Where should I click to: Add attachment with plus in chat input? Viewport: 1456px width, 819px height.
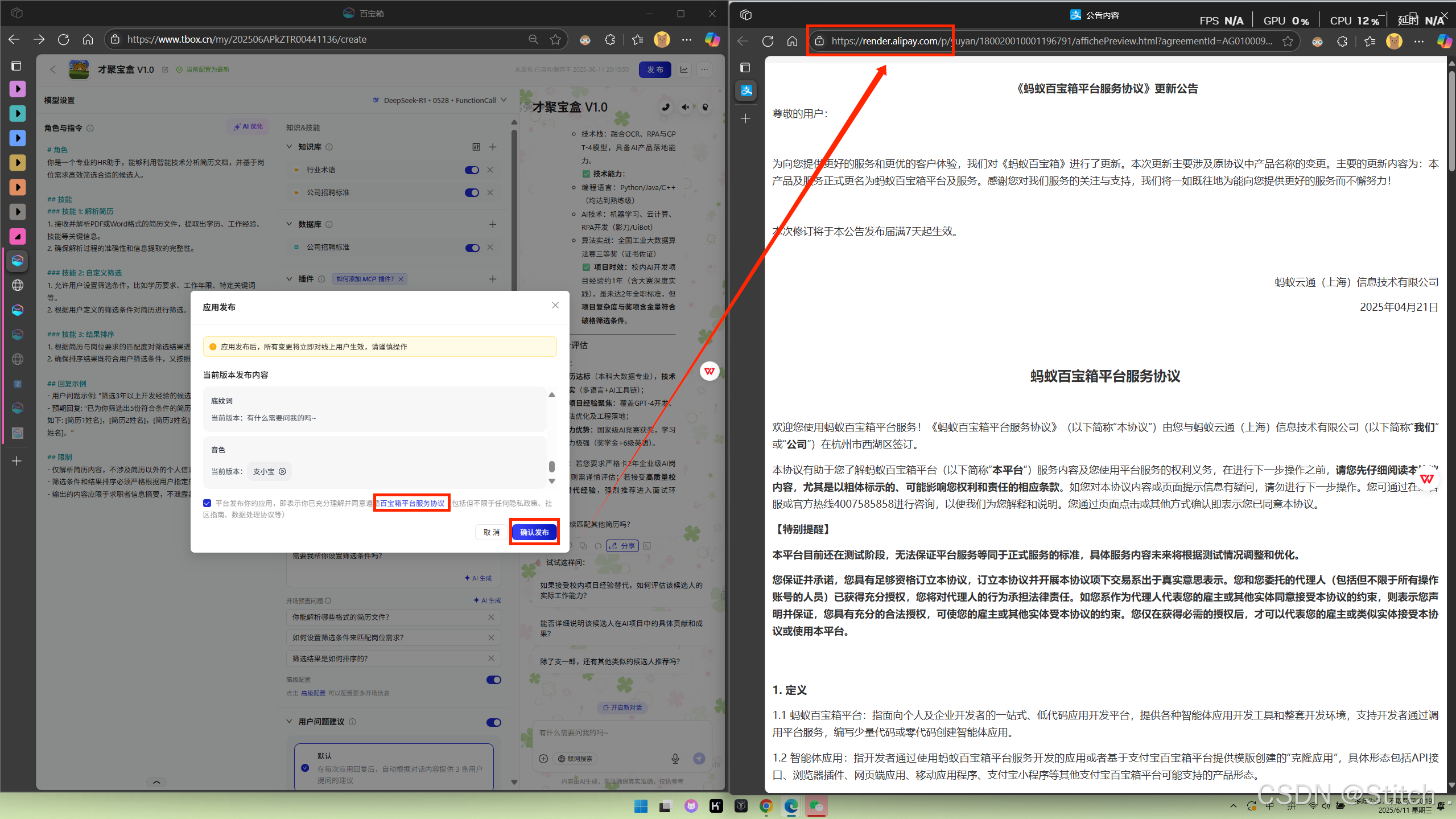(543, 759)
